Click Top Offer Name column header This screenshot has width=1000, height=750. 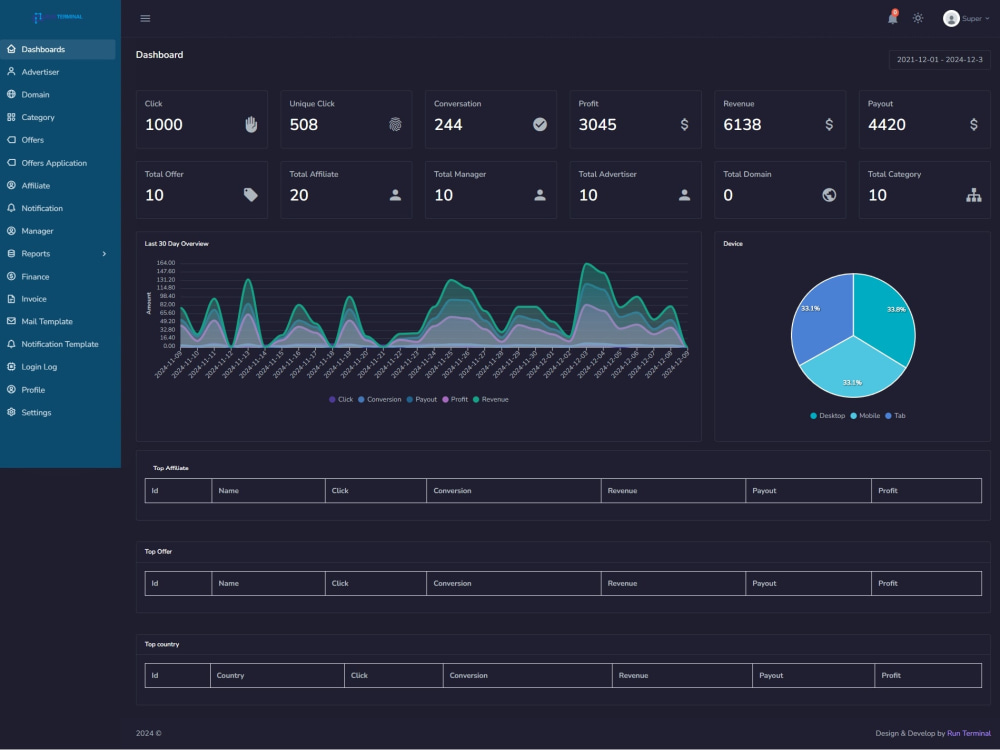tap(268, 584)
